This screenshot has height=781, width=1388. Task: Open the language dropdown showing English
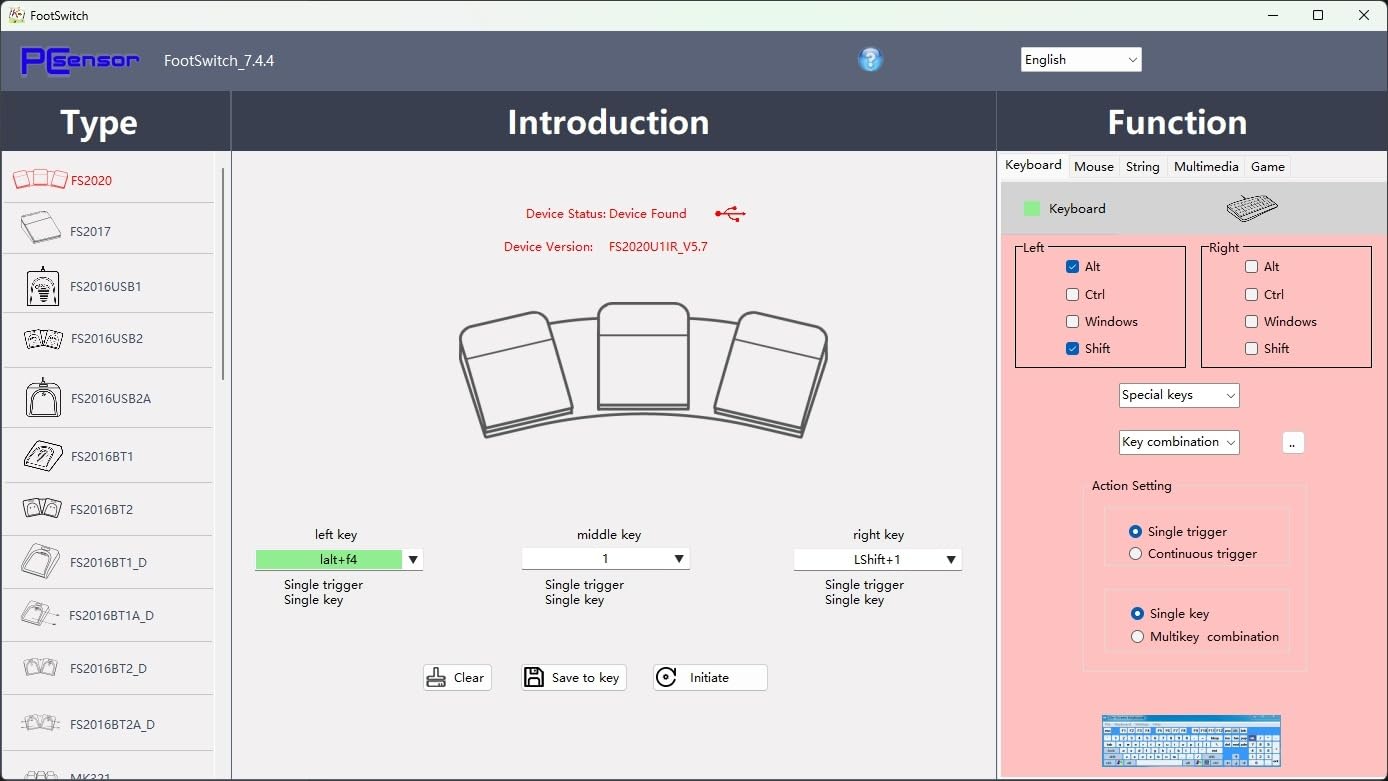coord(1080,60)
